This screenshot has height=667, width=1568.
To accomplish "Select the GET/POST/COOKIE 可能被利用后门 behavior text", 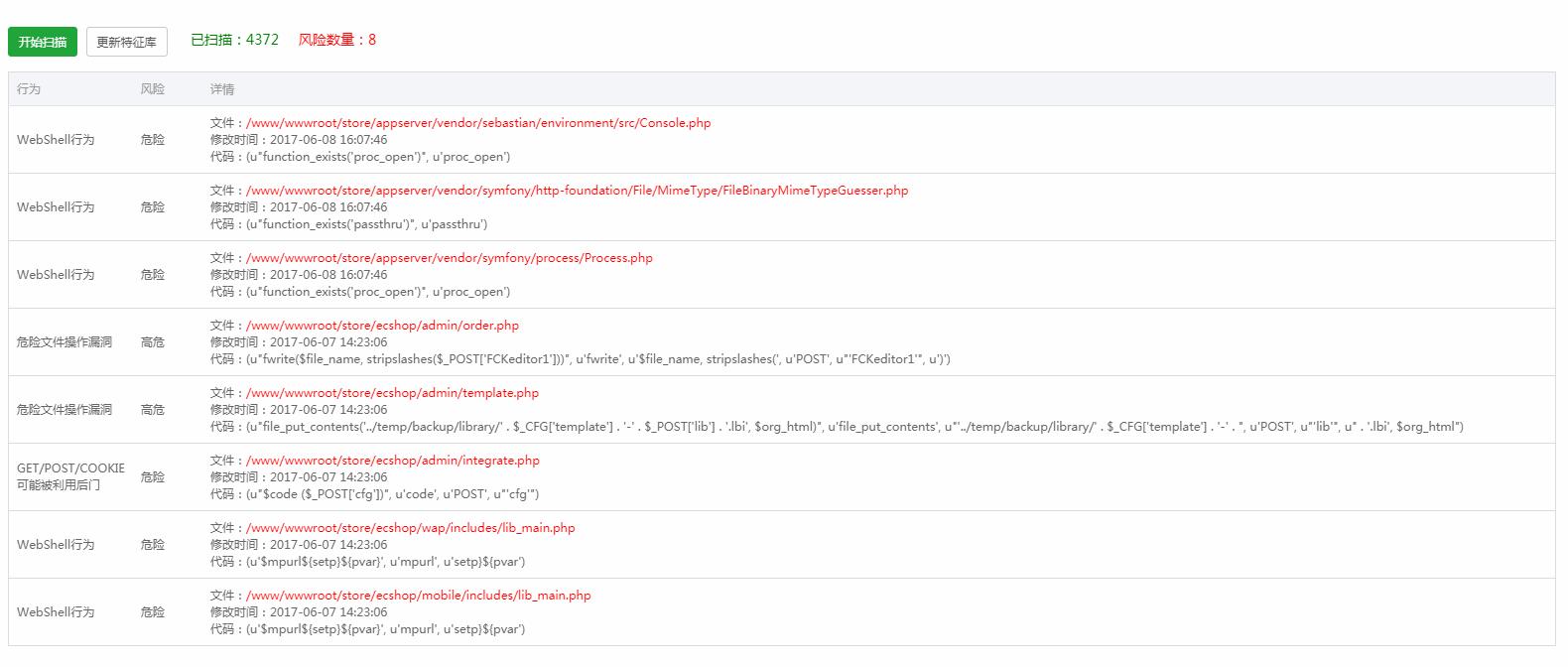I will click(70, 476).
